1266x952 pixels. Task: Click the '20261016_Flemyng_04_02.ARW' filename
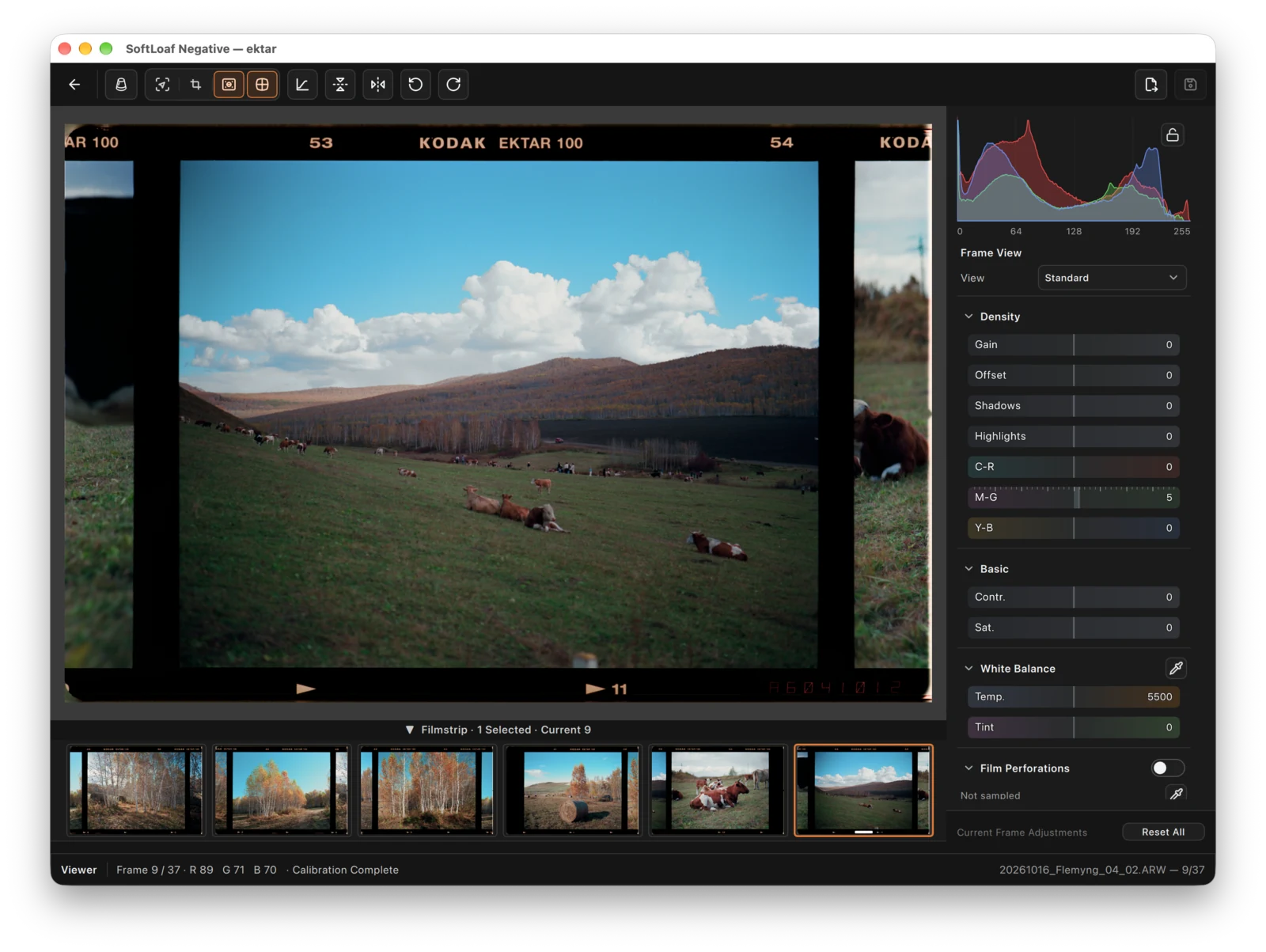point(1082,870)
